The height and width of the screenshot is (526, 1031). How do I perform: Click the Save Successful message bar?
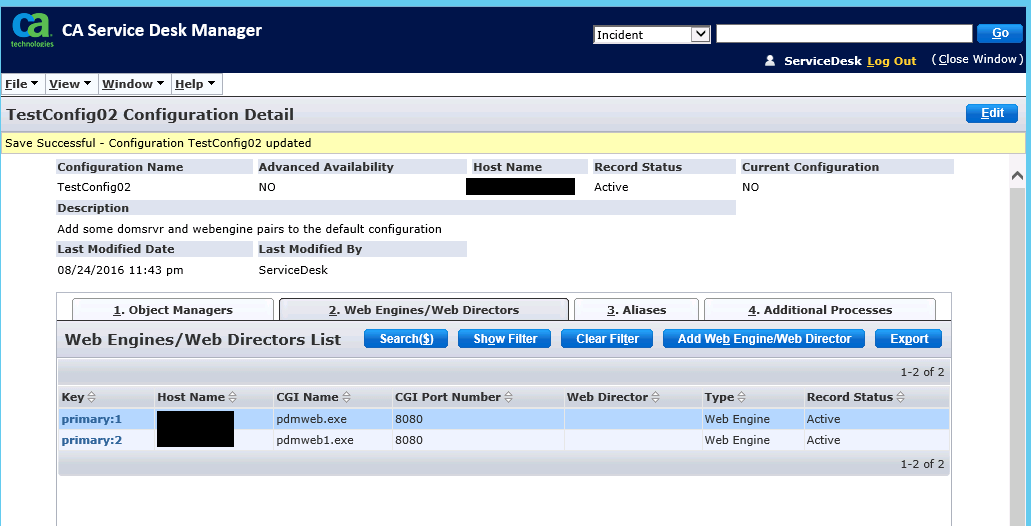tap(513, 143)
